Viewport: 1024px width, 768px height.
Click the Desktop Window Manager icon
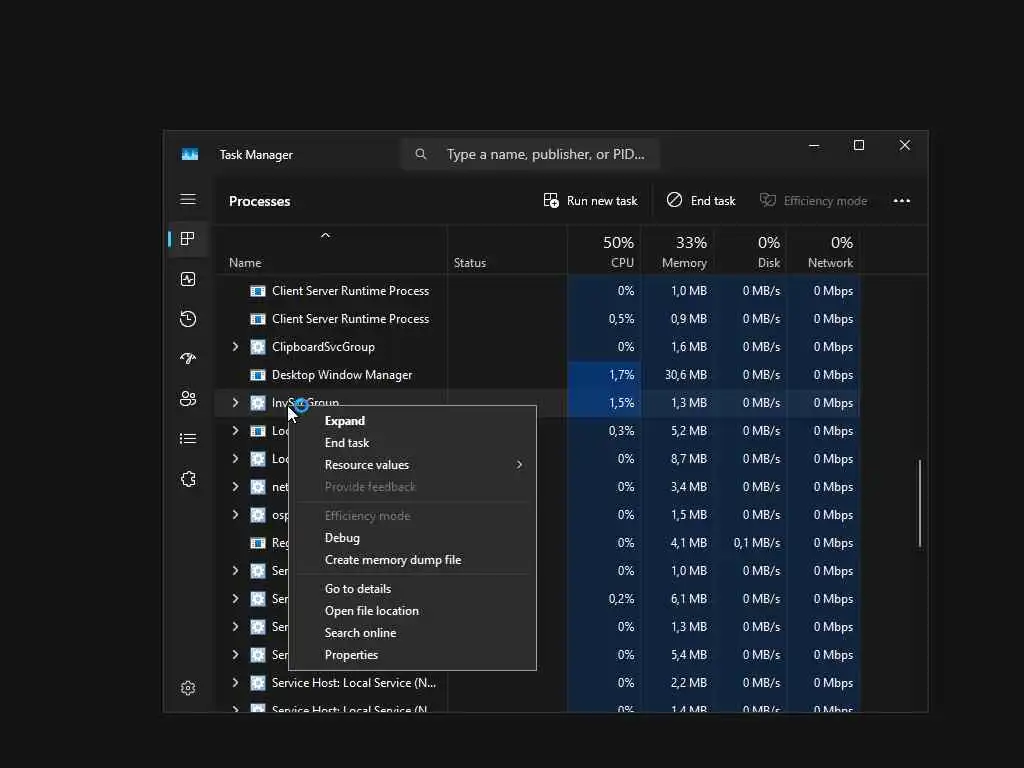(258, 375)
